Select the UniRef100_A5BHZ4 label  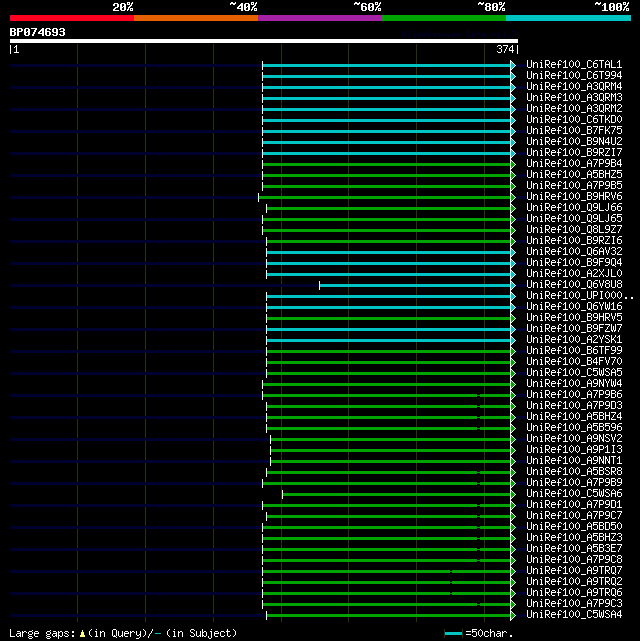(x=574, y=417)
